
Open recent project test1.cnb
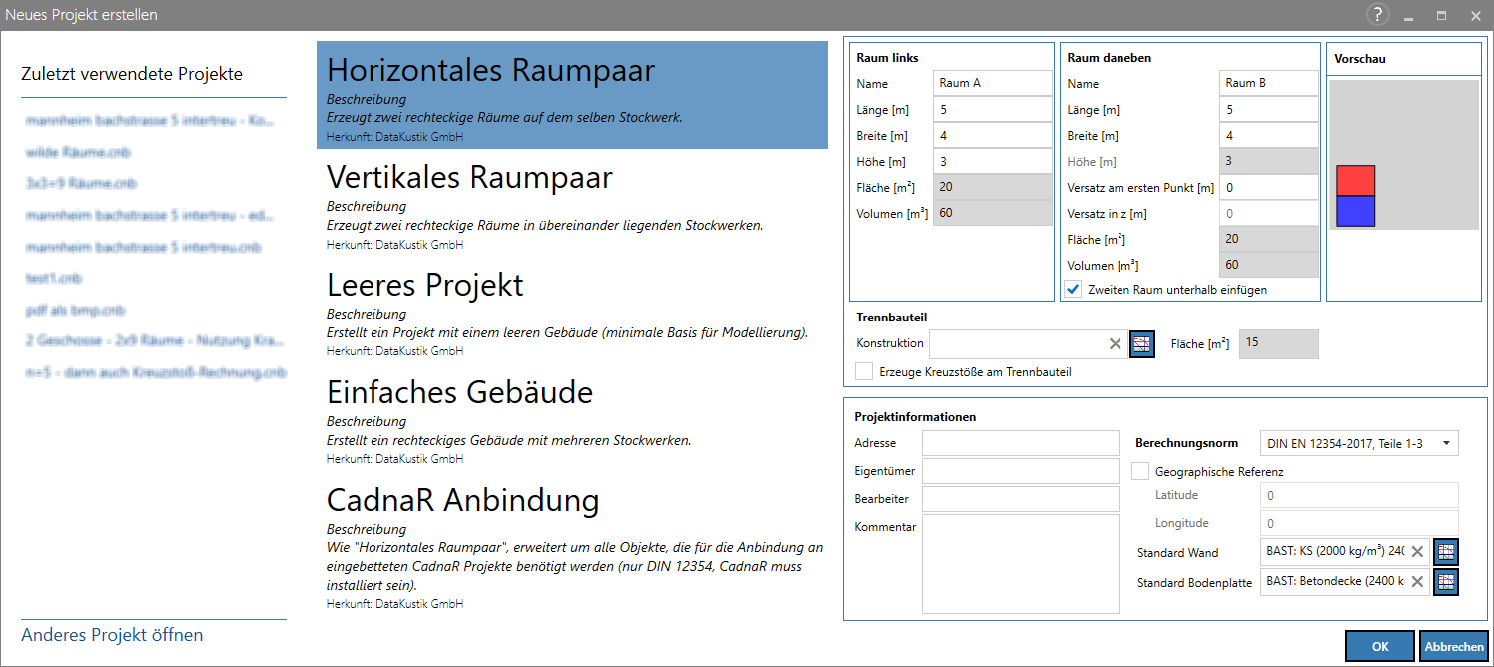[55, 279]
